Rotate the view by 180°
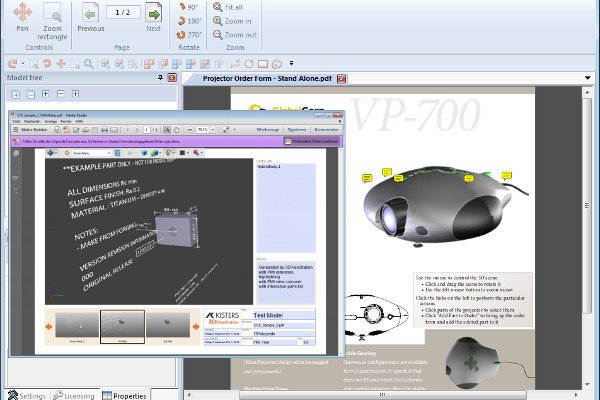The image size is (600, 400). [189, 21]
